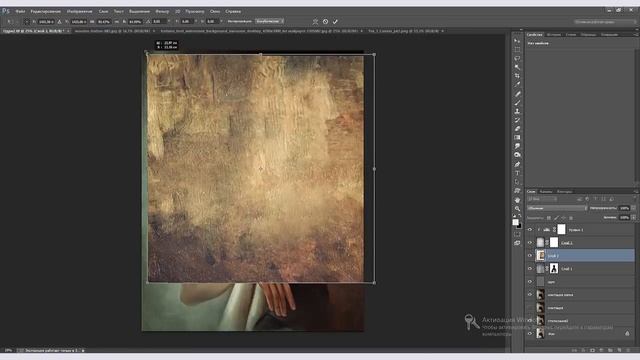
Task: Toggle visibility of sixth layer from top
Action: (530, 294)
